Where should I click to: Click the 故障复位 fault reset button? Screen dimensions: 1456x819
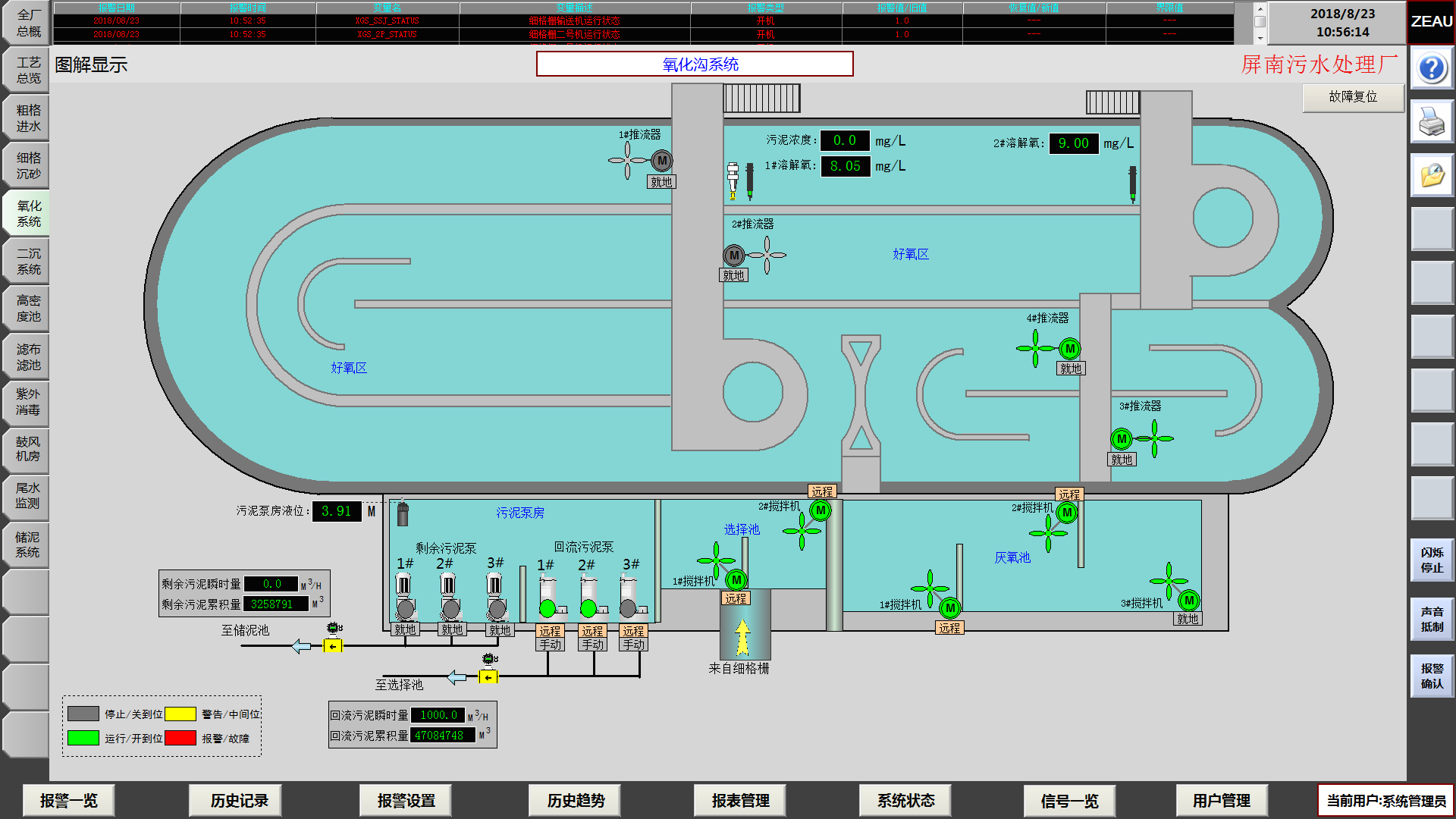1353,97
